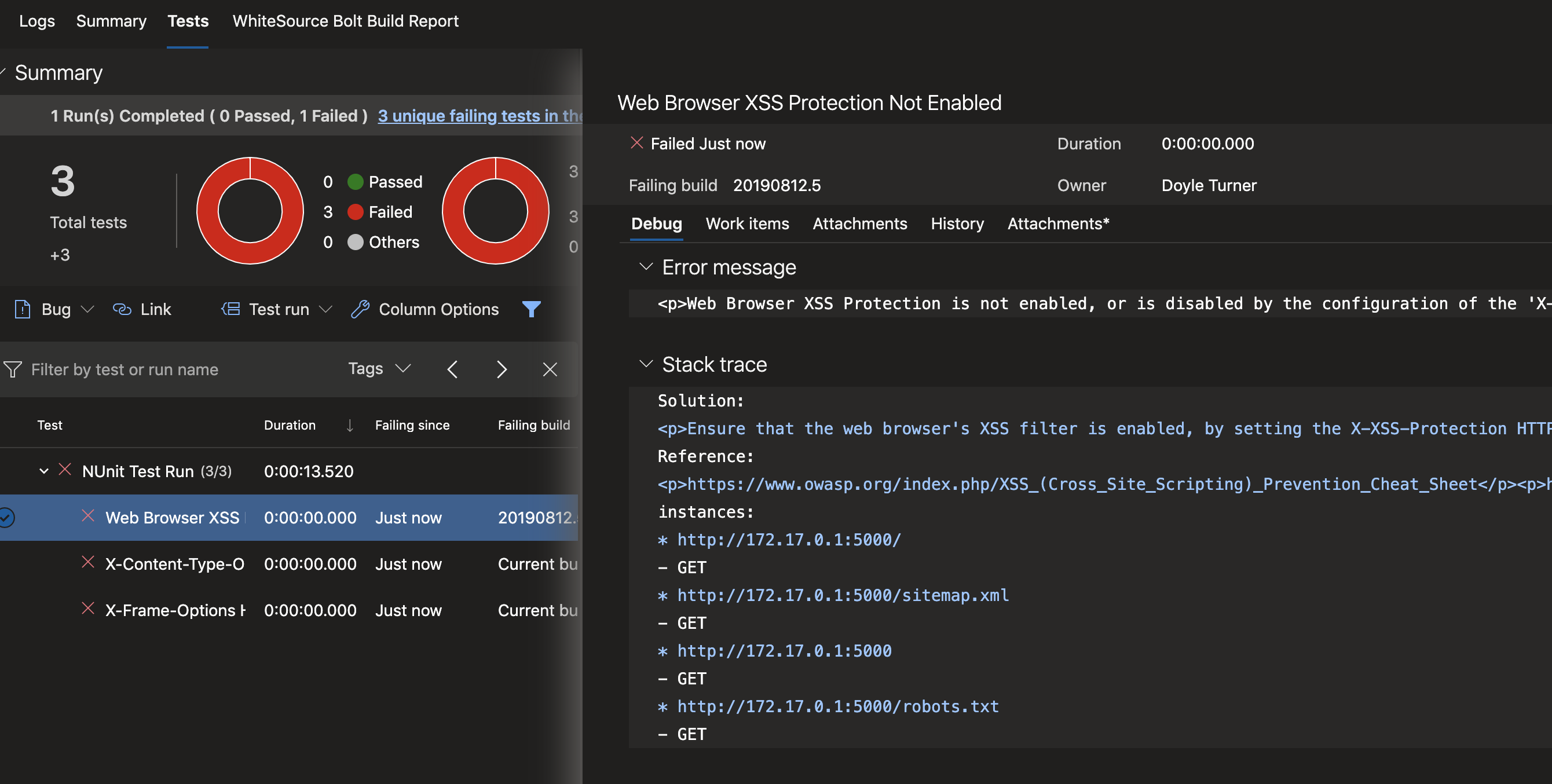
Task: Close the filter bar X
Action: point(550,369)
